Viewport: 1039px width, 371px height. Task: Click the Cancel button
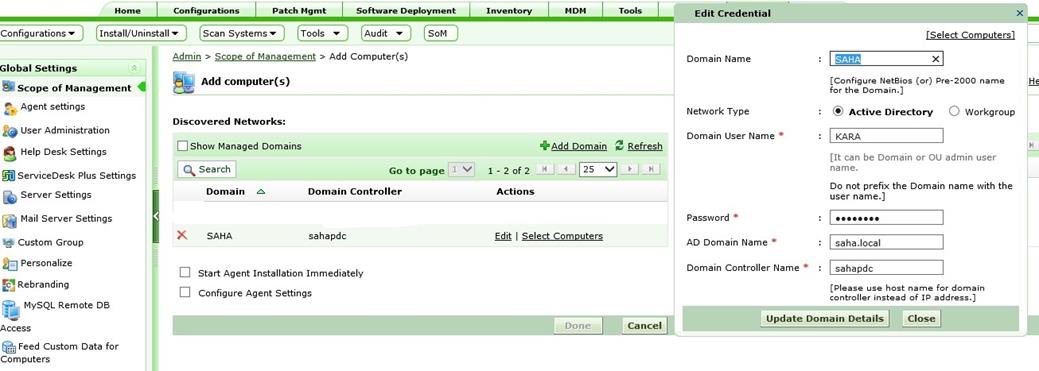click(x=644, y=326)
